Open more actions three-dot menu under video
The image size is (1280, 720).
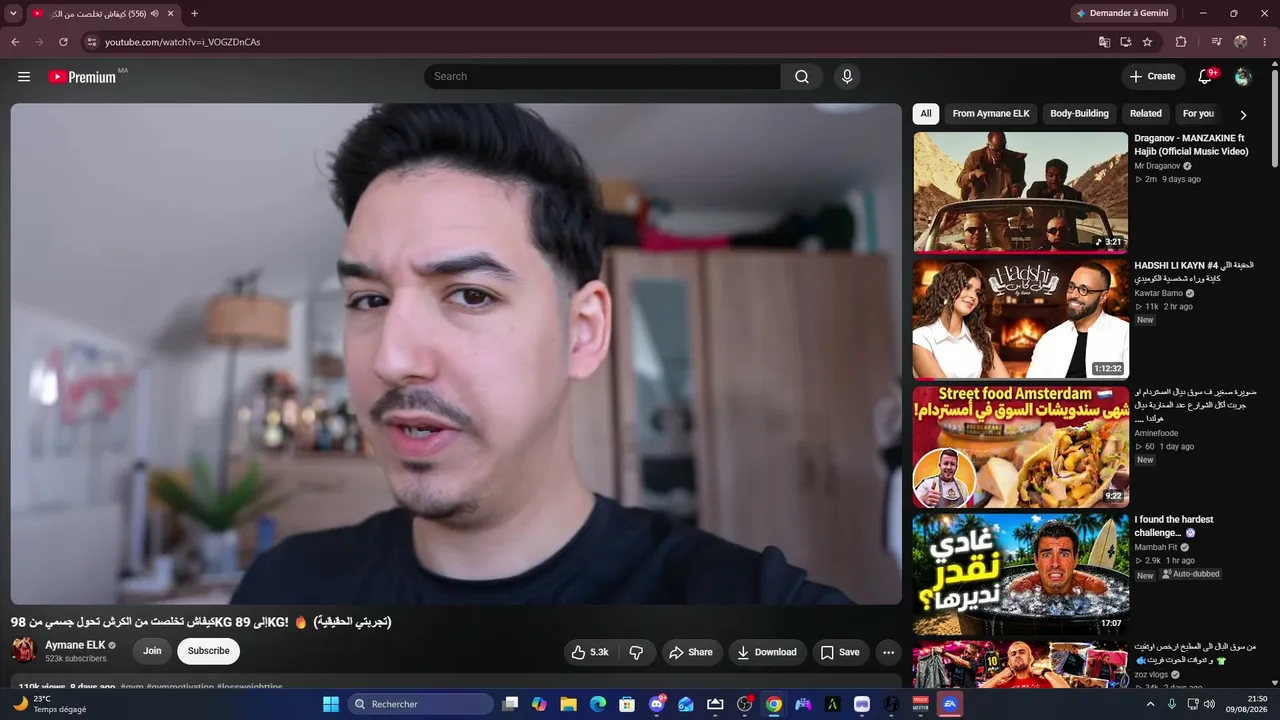point(888,652)
